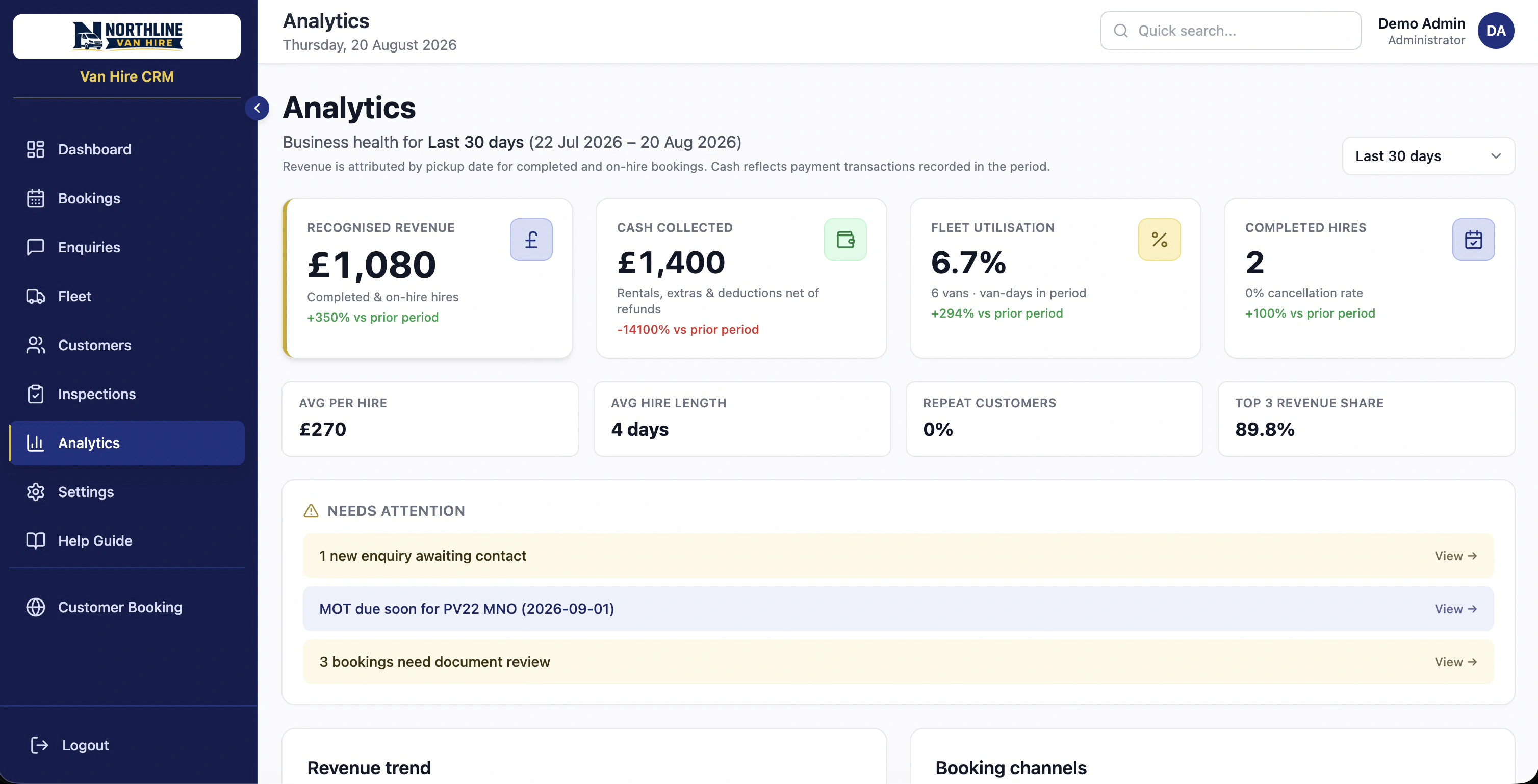View bookings needing document review

pyautogui.click(x=1455, y=662)
